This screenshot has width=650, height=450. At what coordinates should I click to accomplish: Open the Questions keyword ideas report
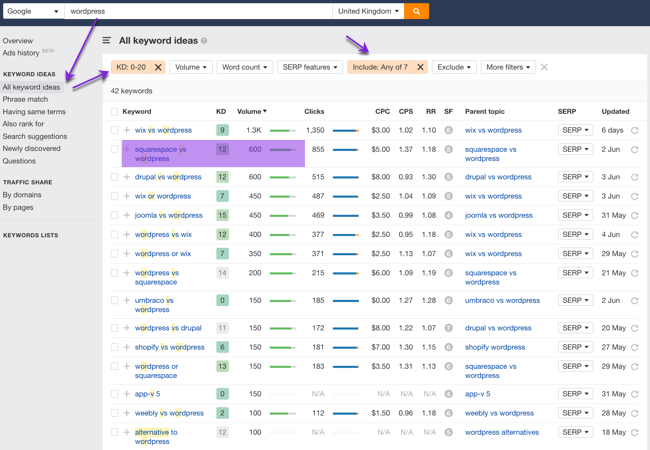tap(19, 160)
